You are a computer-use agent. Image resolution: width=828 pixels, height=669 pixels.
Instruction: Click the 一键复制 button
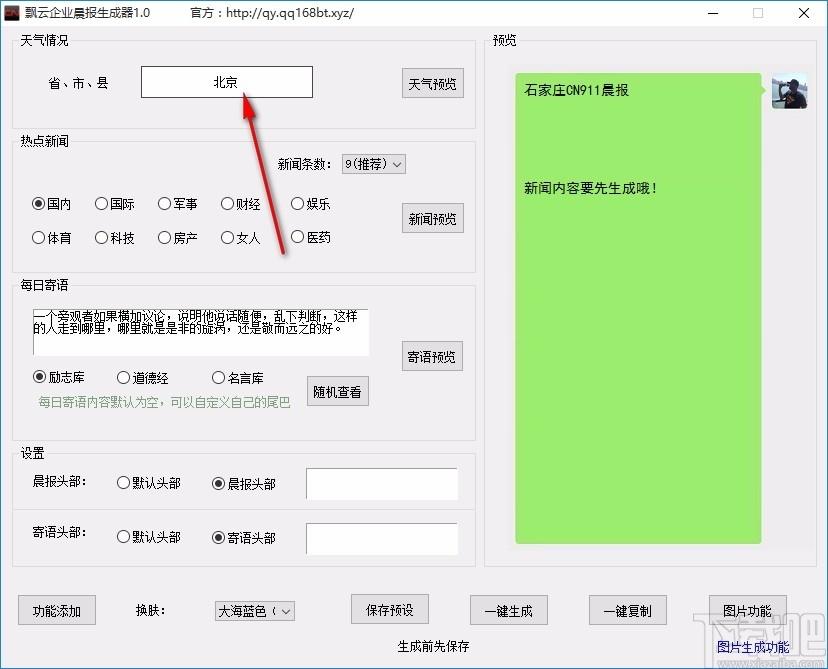click(628, 610)
